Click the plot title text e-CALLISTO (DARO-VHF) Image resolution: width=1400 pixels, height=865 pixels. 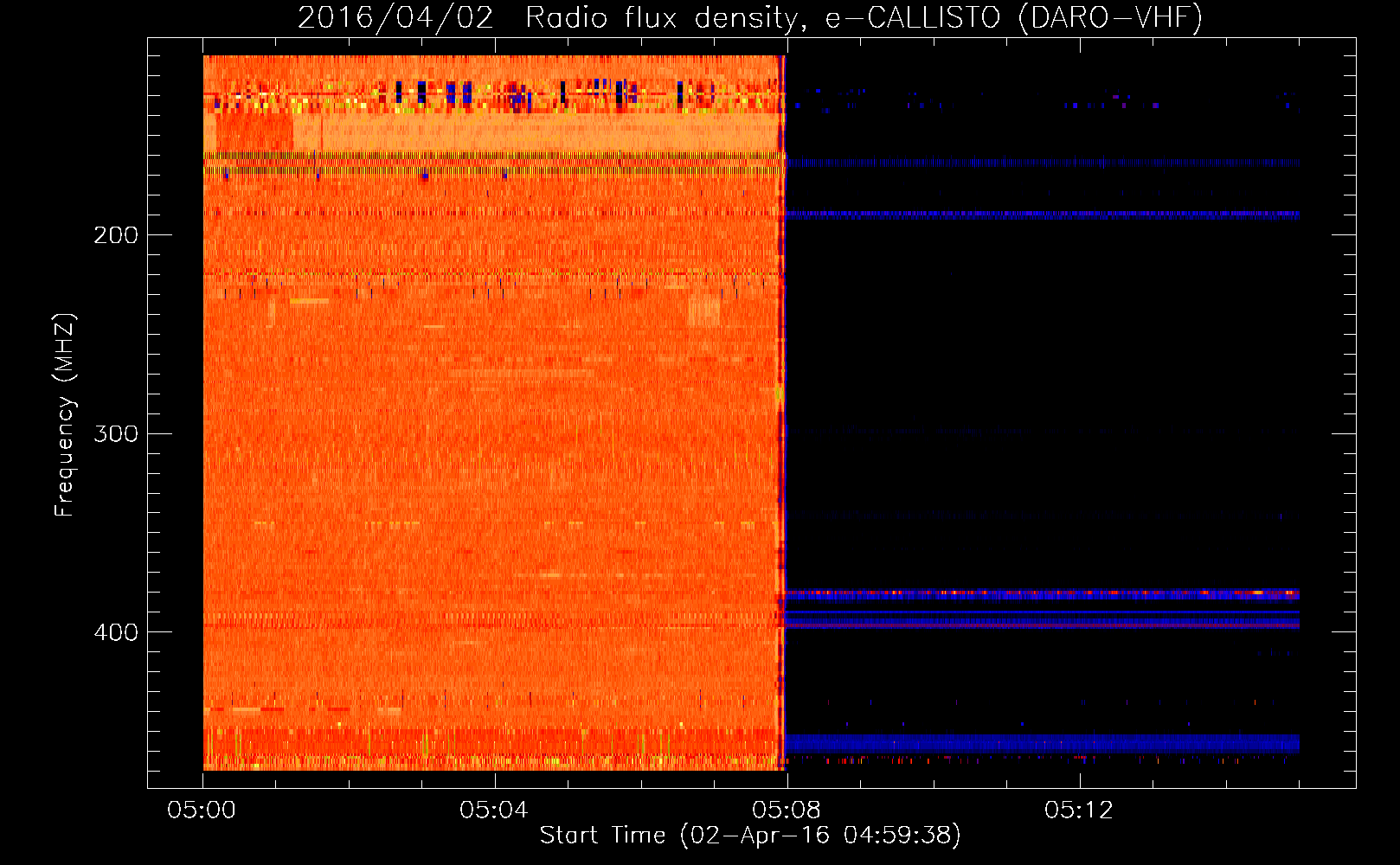1013,18
